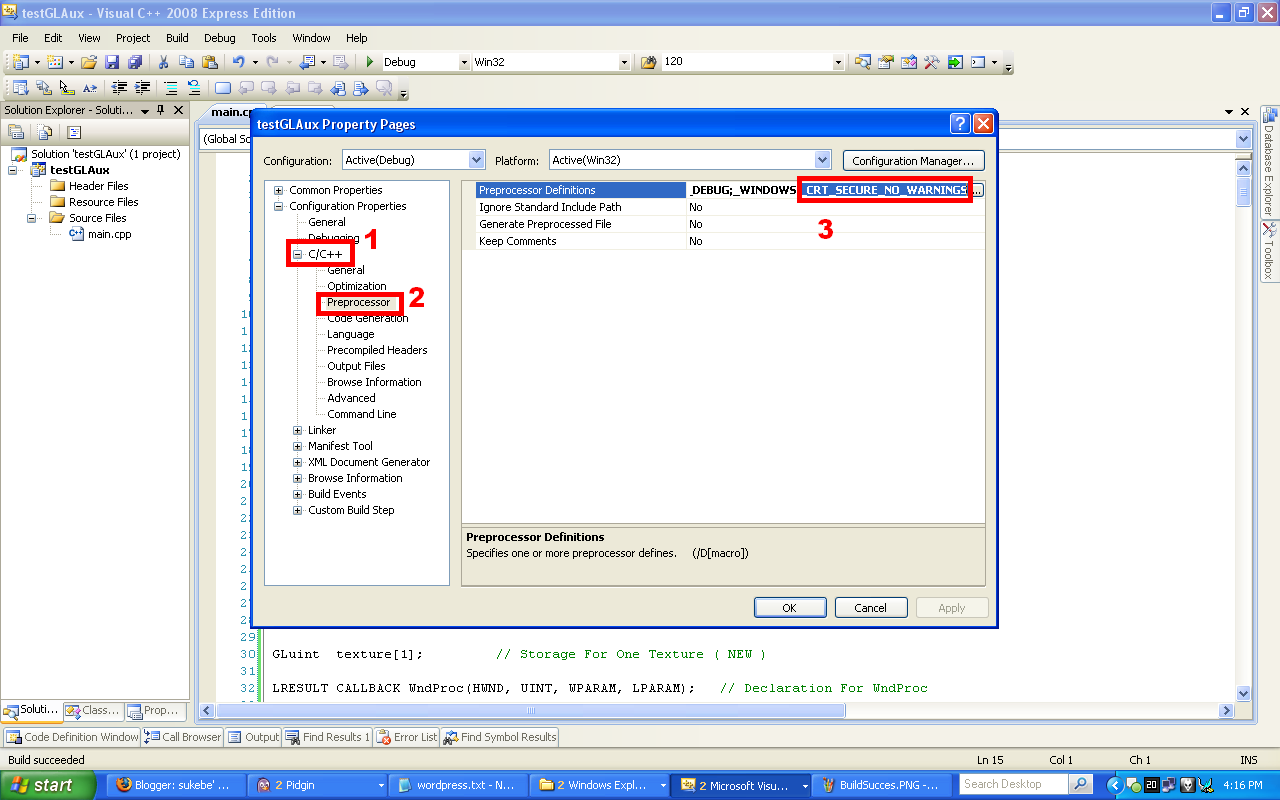
Task: Switch to the Error List tab
Action: (407, 737)
